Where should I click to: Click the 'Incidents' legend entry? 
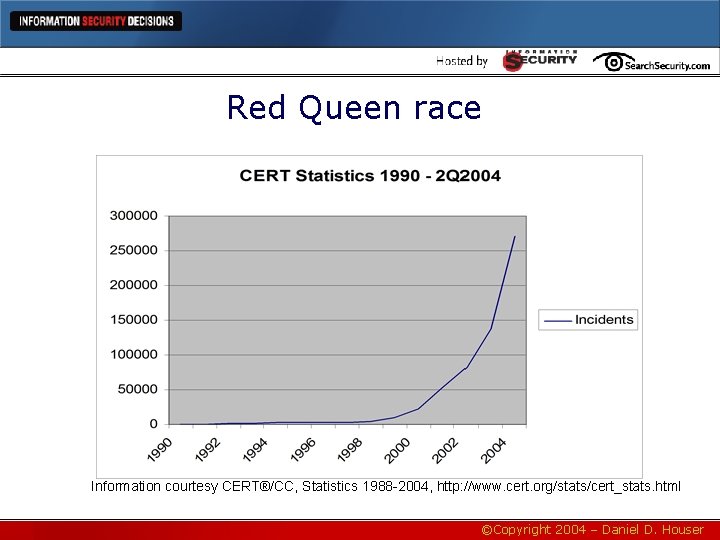(588, 320)
